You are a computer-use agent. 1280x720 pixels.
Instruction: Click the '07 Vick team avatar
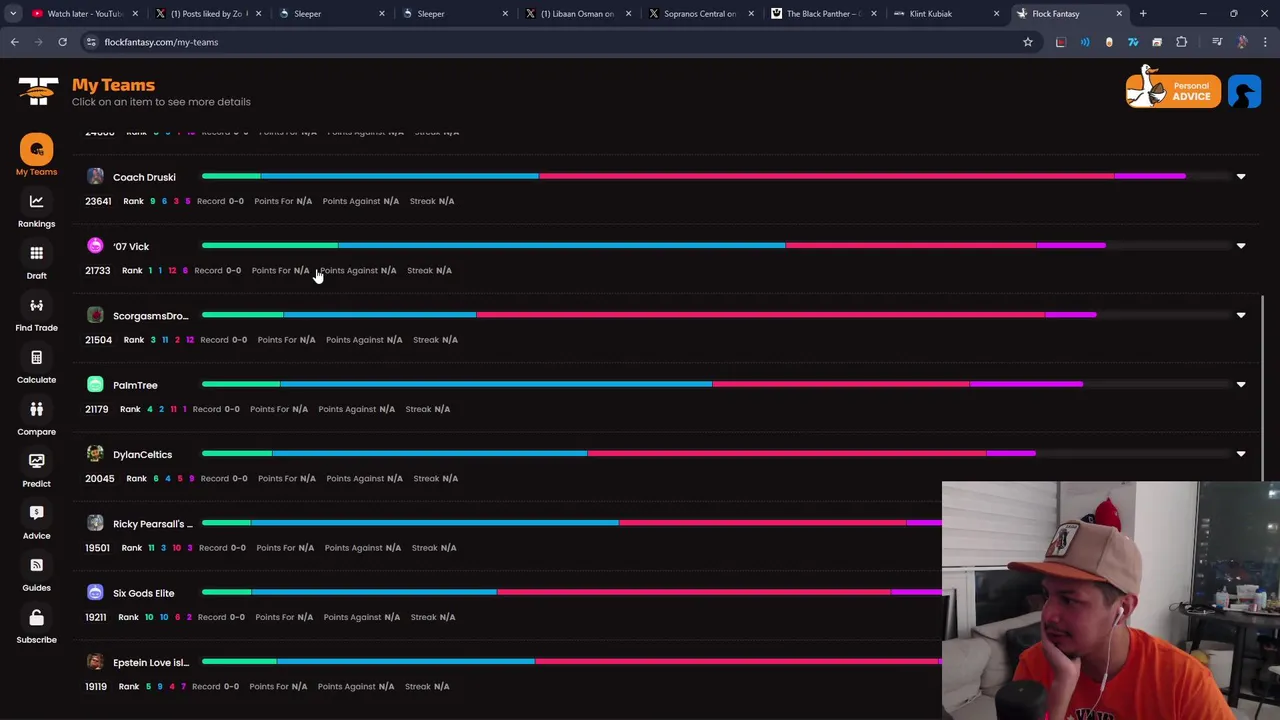pyautogui.click(x=95, y=246)
